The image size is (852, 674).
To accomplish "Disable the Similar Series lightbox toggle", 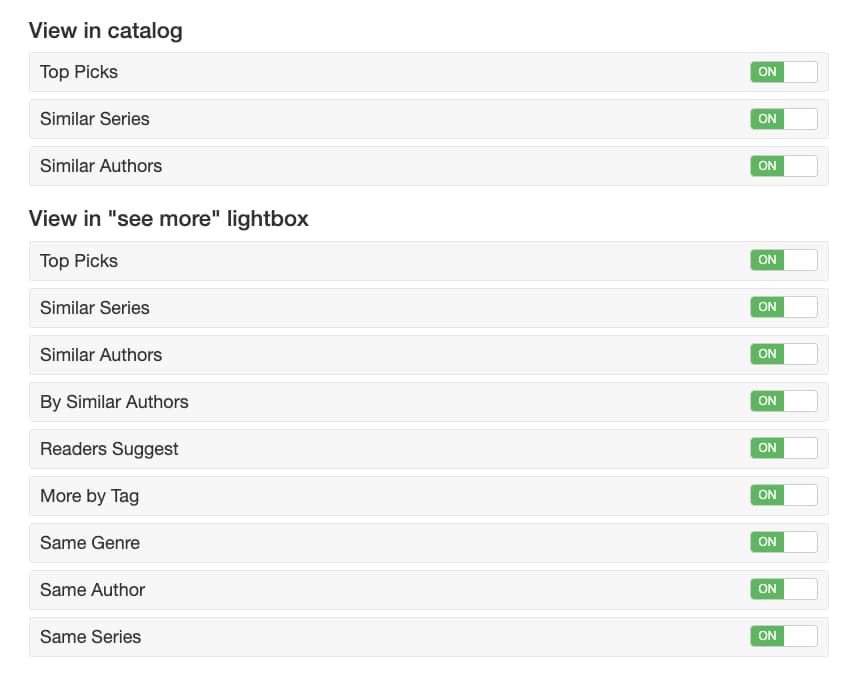I will [x=783, y=307].
